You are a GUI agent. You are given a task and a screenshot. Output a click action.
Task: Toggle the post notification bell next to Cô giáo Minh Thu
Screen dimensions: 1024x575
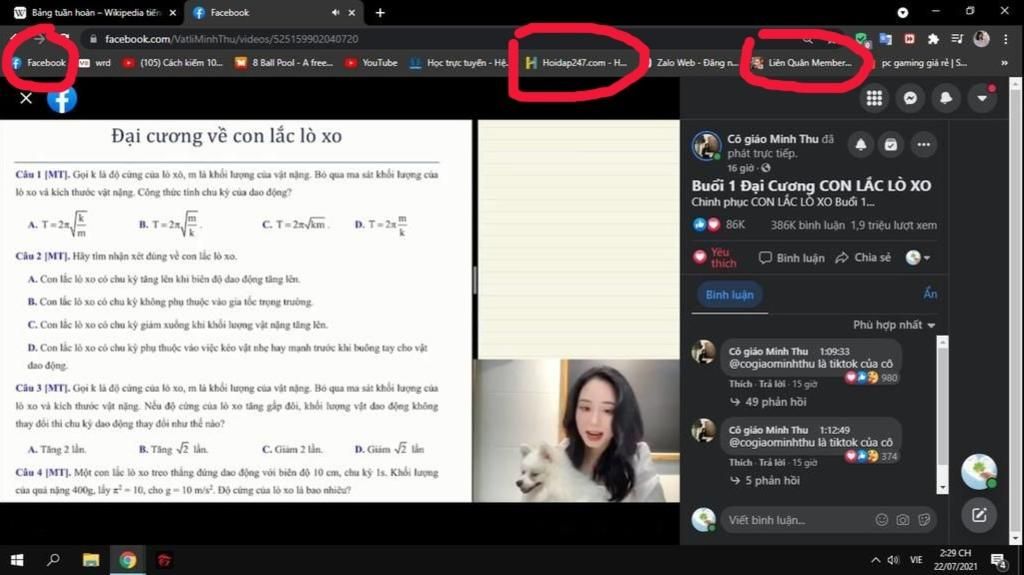(x=861, y=144)
